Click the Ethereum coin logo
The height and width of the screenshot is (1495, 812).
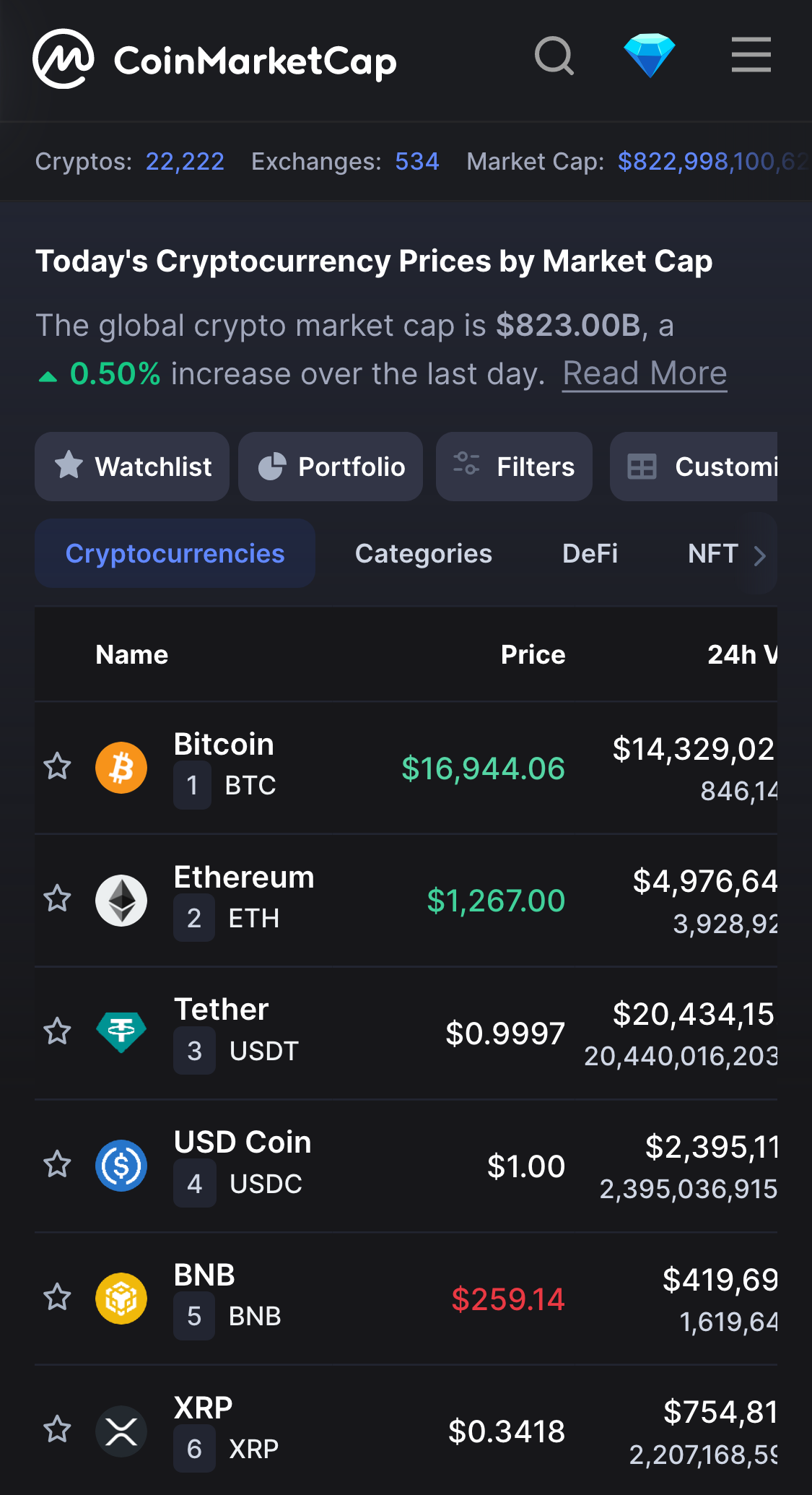click(x=121, y=901)
